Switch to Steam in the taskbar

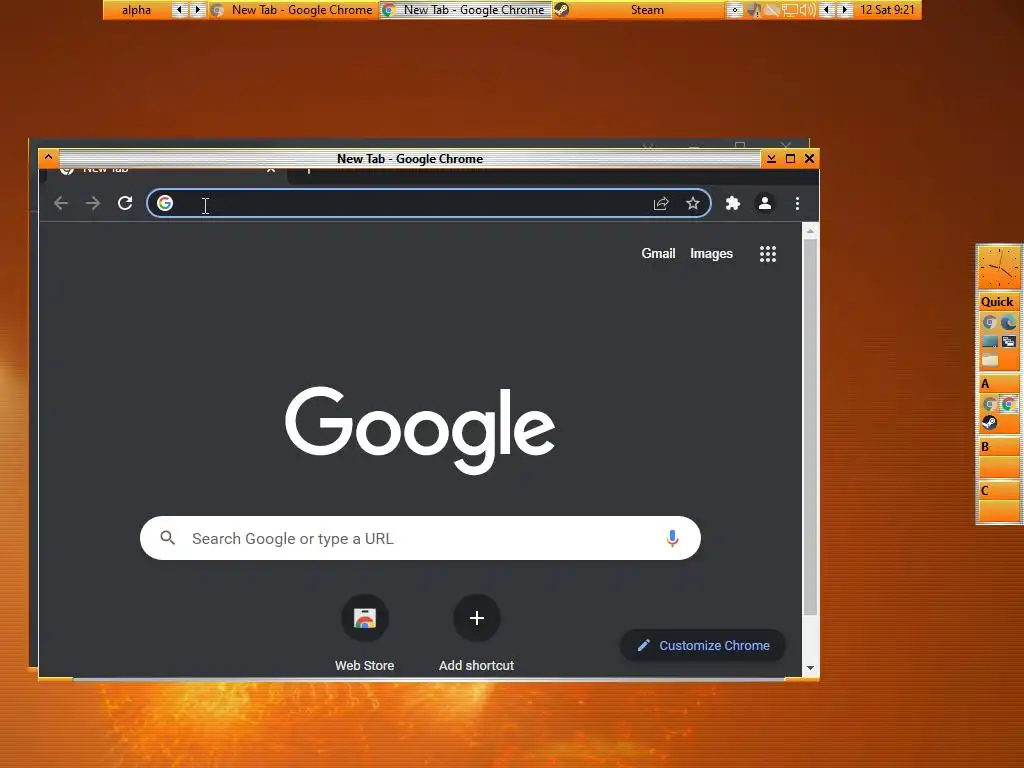[638, 10]
